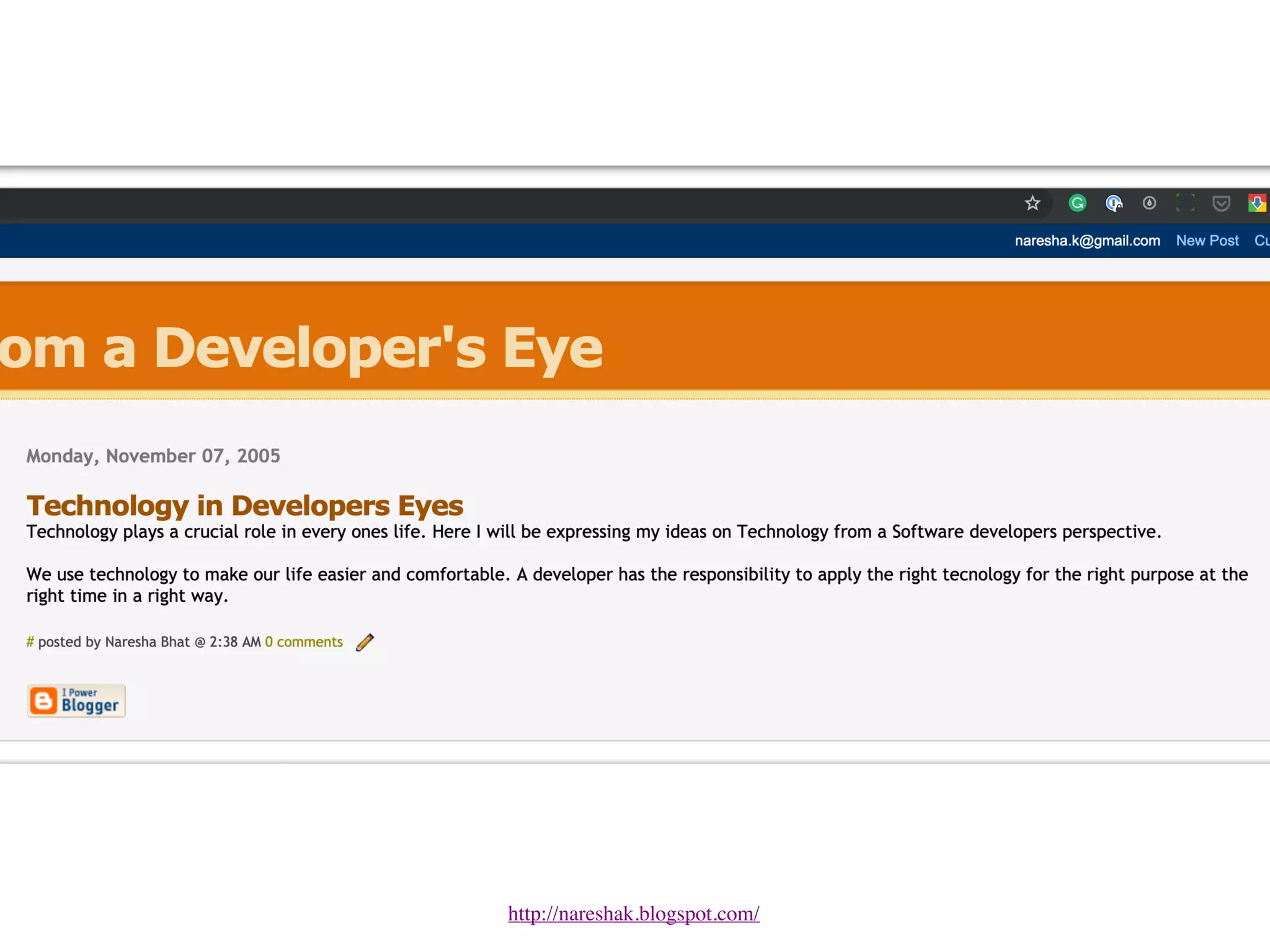1270x952 pixels.
Task: Open the Technology in Developers Eyes post title
Action: (x=244, y=505)
